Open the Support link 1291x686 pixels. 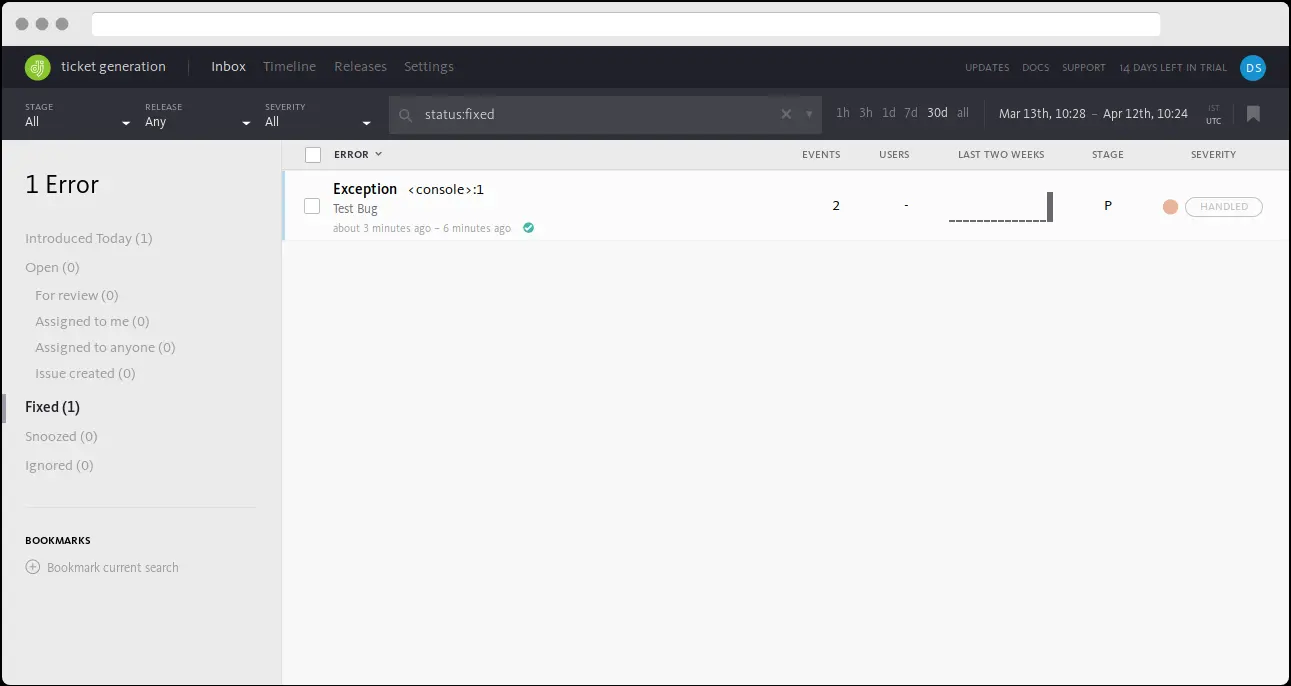pos(1084,68)
